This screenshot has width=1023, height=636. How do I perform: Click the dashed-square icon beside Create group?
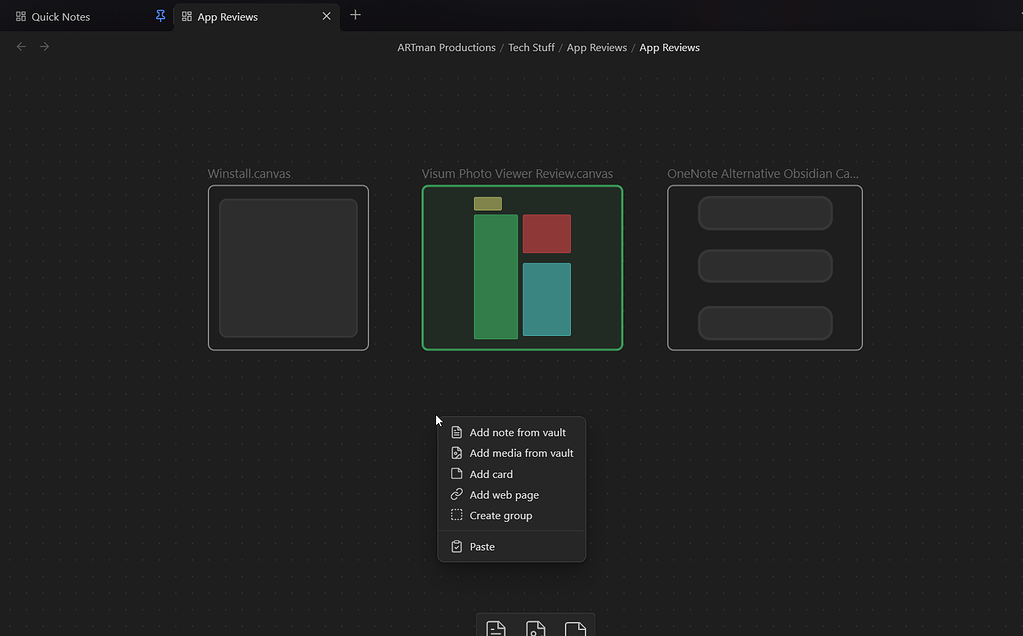click(x=457, y=515)
